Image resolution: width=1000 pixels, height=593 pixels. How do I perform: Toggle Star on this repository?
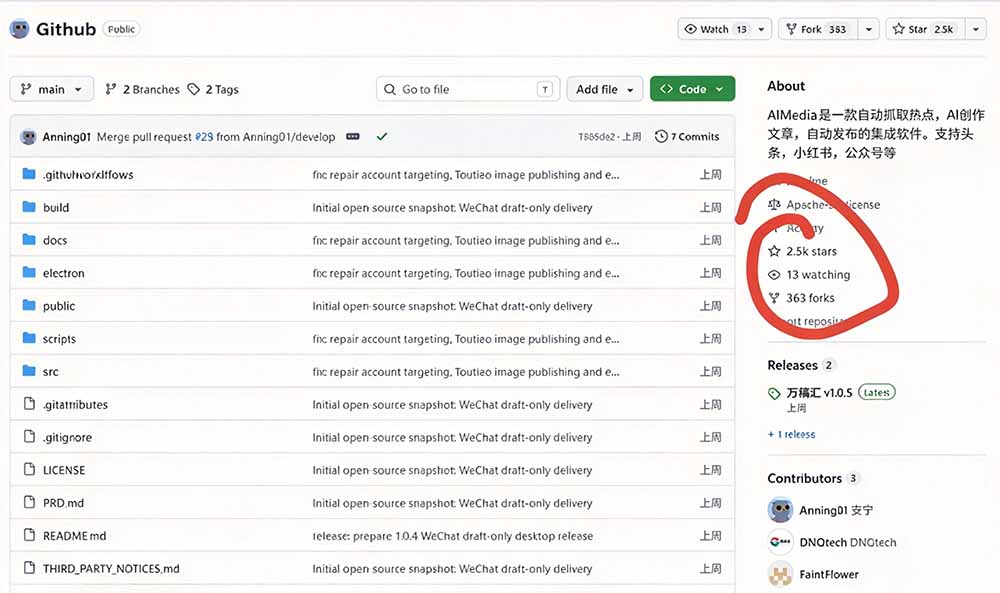(925, 29)
